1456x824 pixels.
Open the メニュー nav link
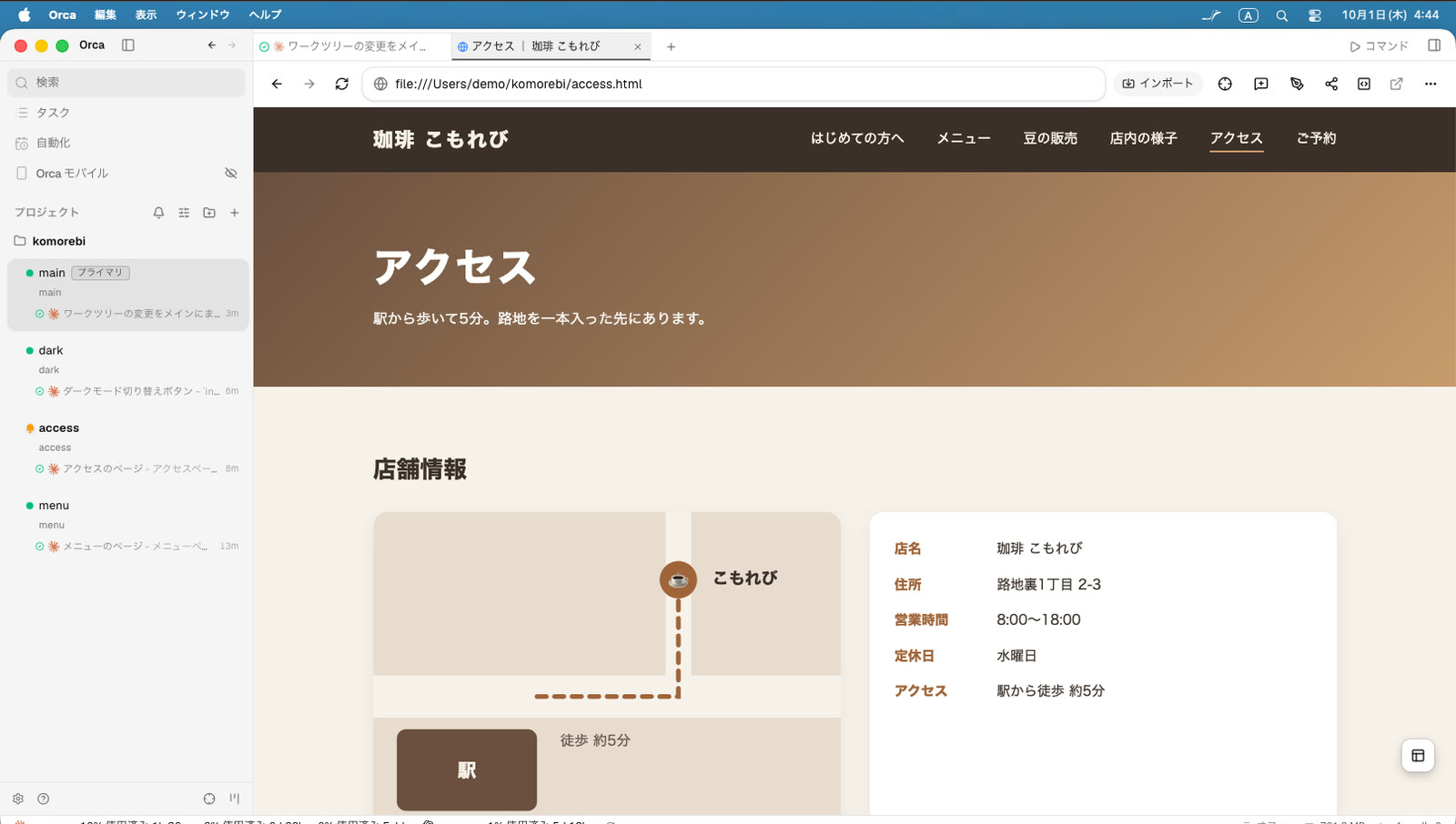tap(964, 138)
